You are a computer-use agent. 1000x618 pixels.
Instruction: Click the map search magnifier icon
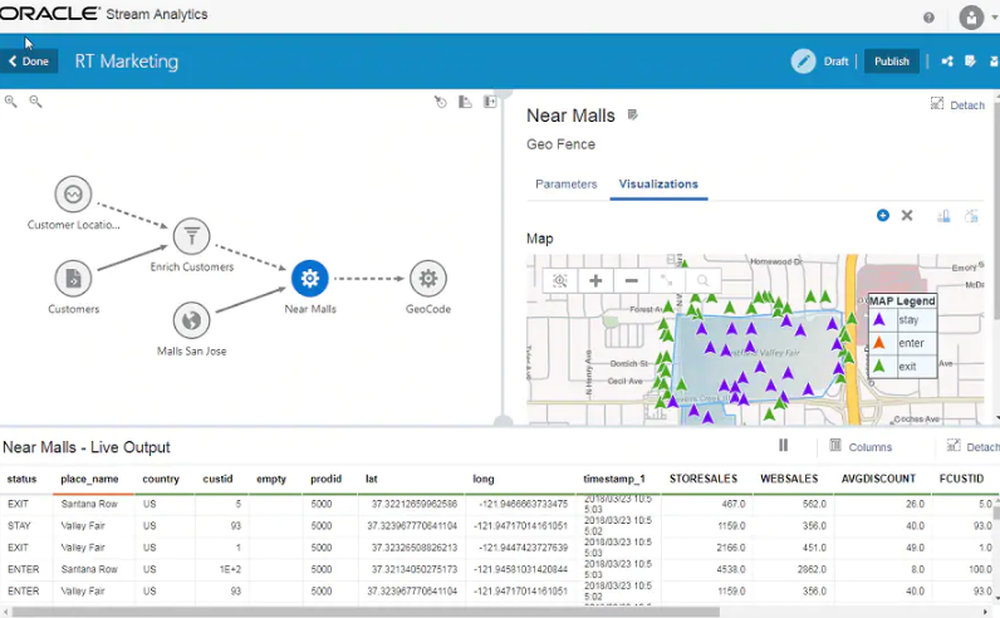703,281
